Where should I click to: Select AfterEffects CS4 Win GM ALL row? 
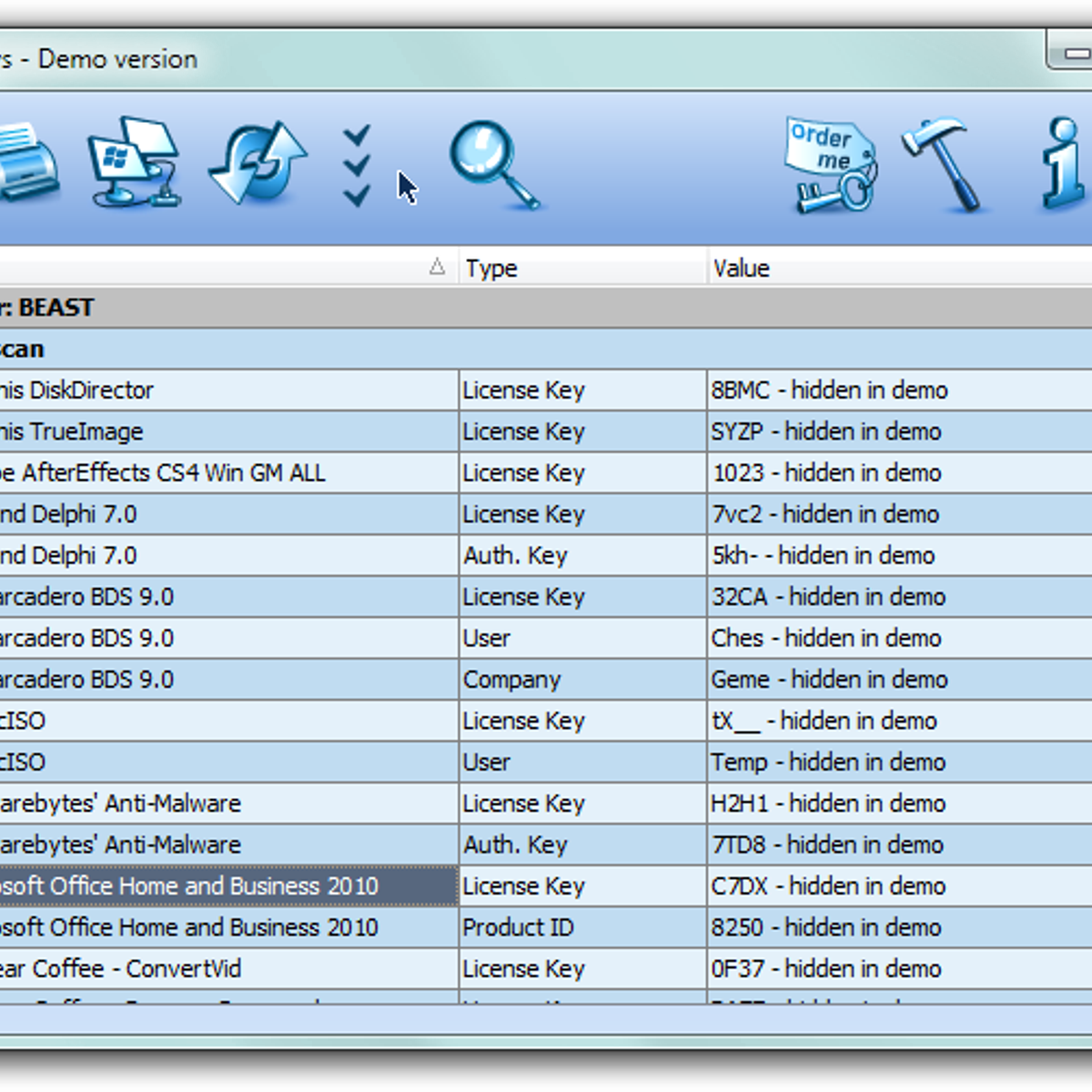click(x=546, y=473)
